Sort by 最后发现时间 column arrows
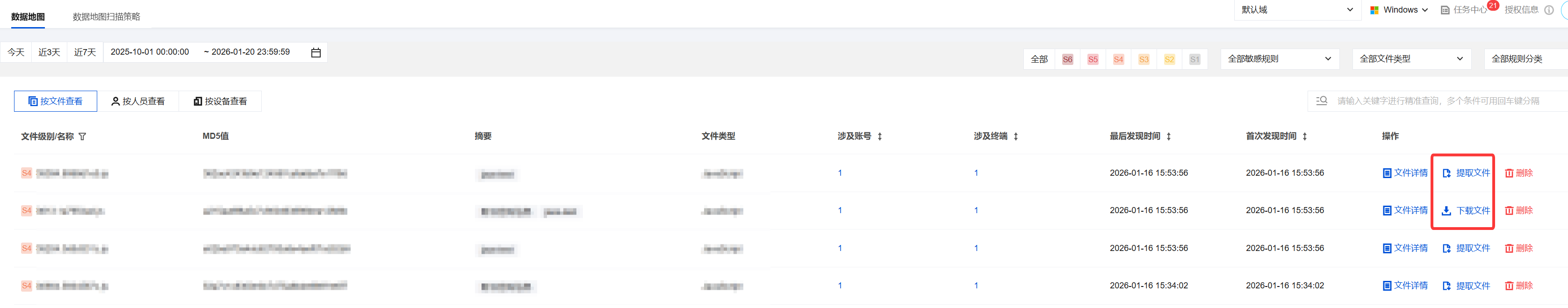Image resolution: width=1568 pixels, height=308 pixels. pyautogui.click(x=1169, y=136)
